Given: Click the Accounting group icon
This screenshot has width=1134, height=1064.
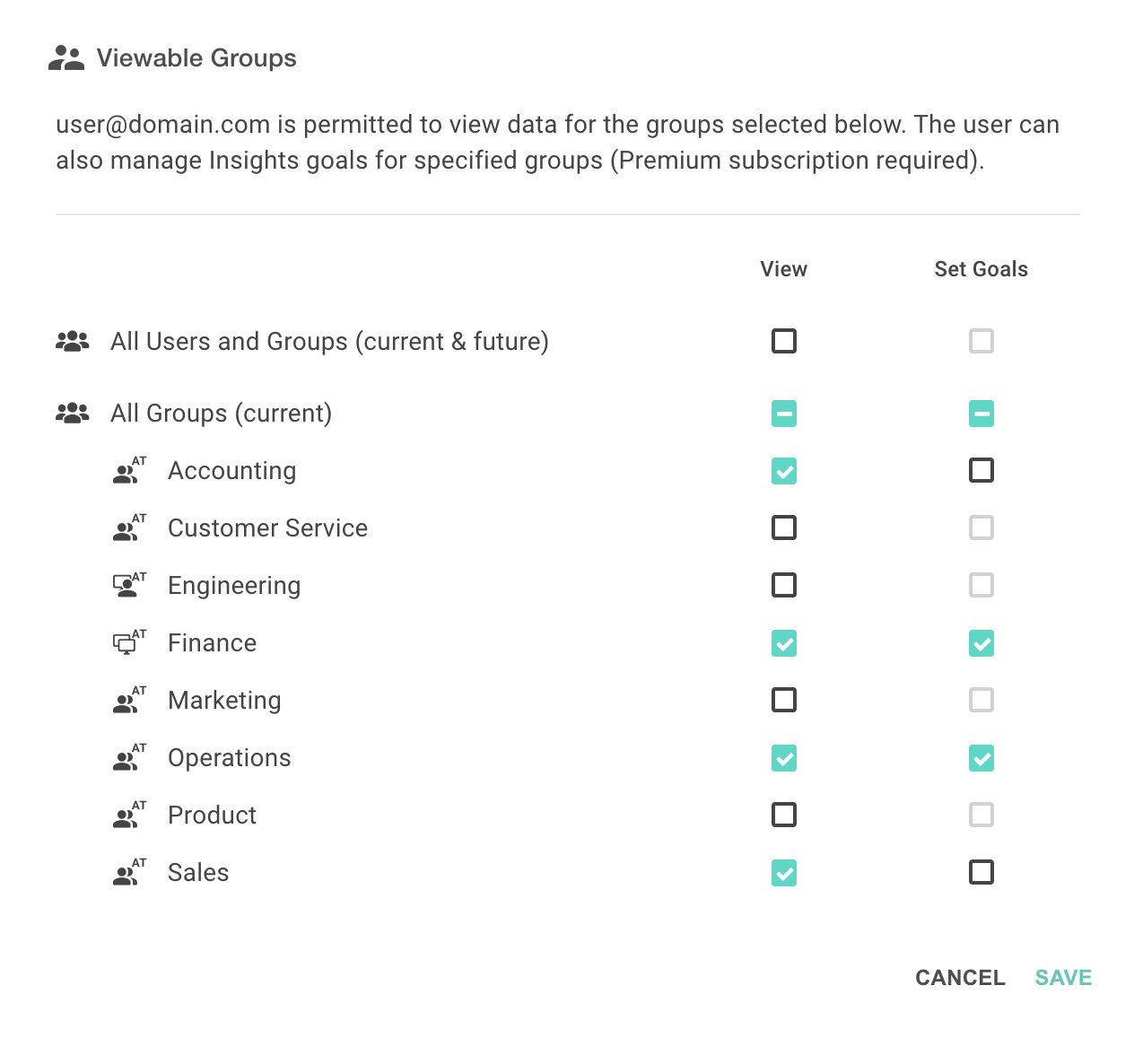Looking at the screenshot, I should pyautogui.click(x=129, y=470).
